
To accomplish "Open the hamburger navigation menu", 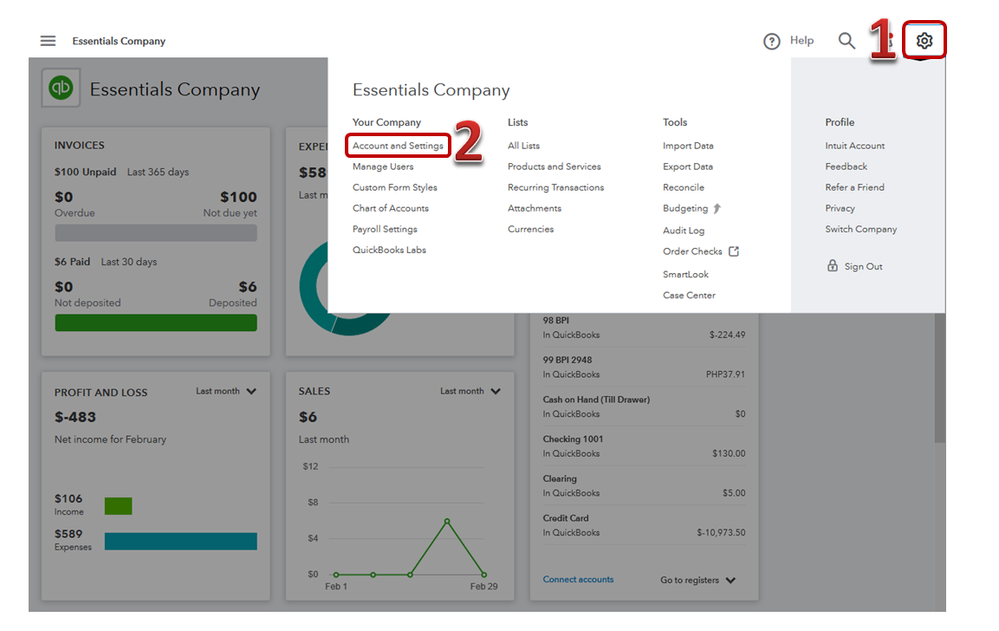I will click(x=48, y=41).
